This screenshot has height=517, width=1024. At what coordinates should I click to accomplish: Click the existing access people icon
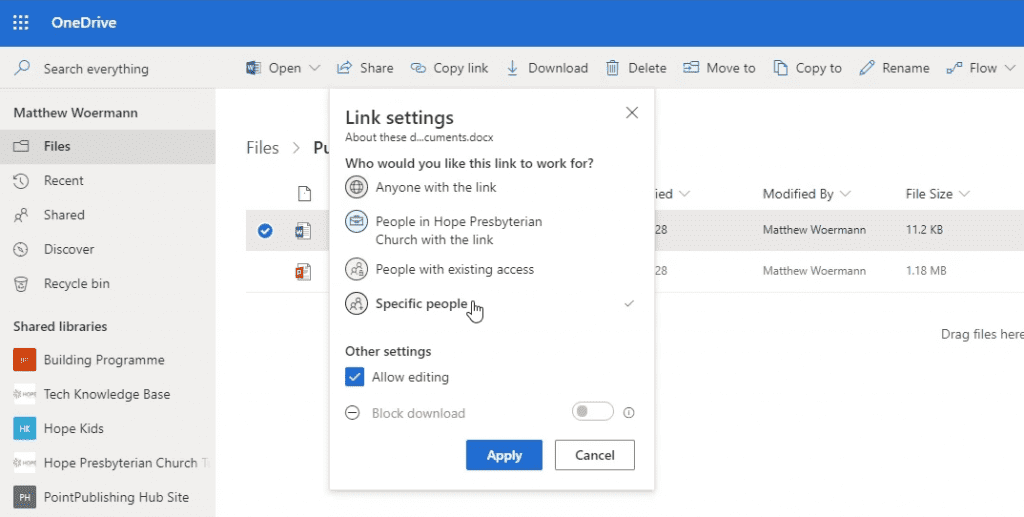(357, 269)
